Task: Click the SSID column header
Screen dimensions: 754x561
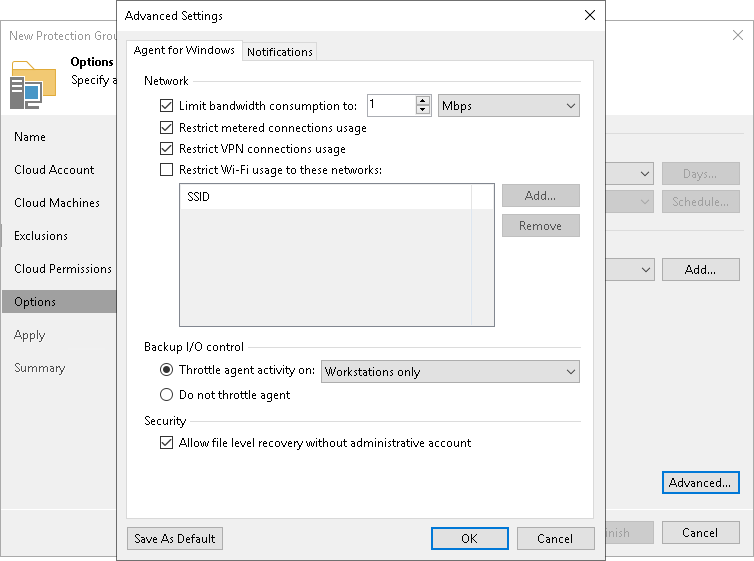Action: point(326,197)
